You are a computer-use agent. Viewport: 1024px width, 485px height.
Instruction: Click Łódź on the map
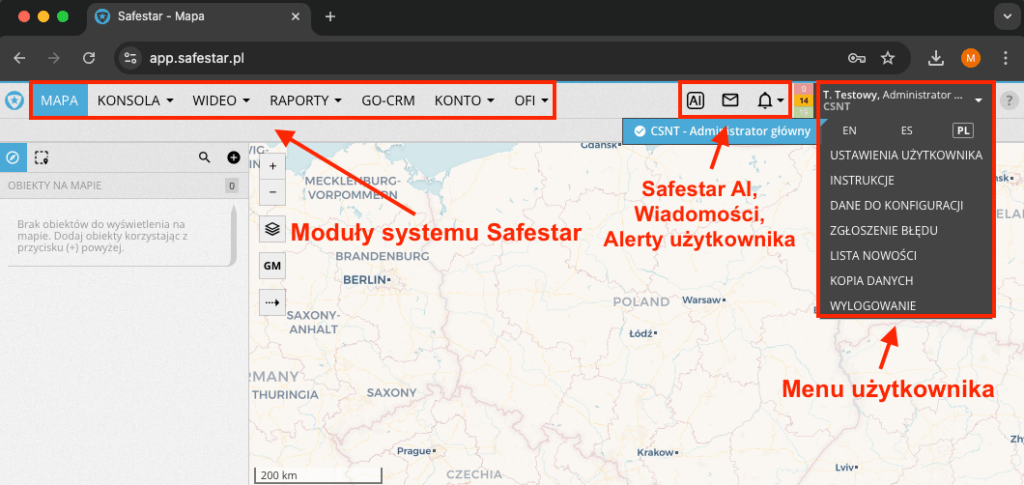642,334
